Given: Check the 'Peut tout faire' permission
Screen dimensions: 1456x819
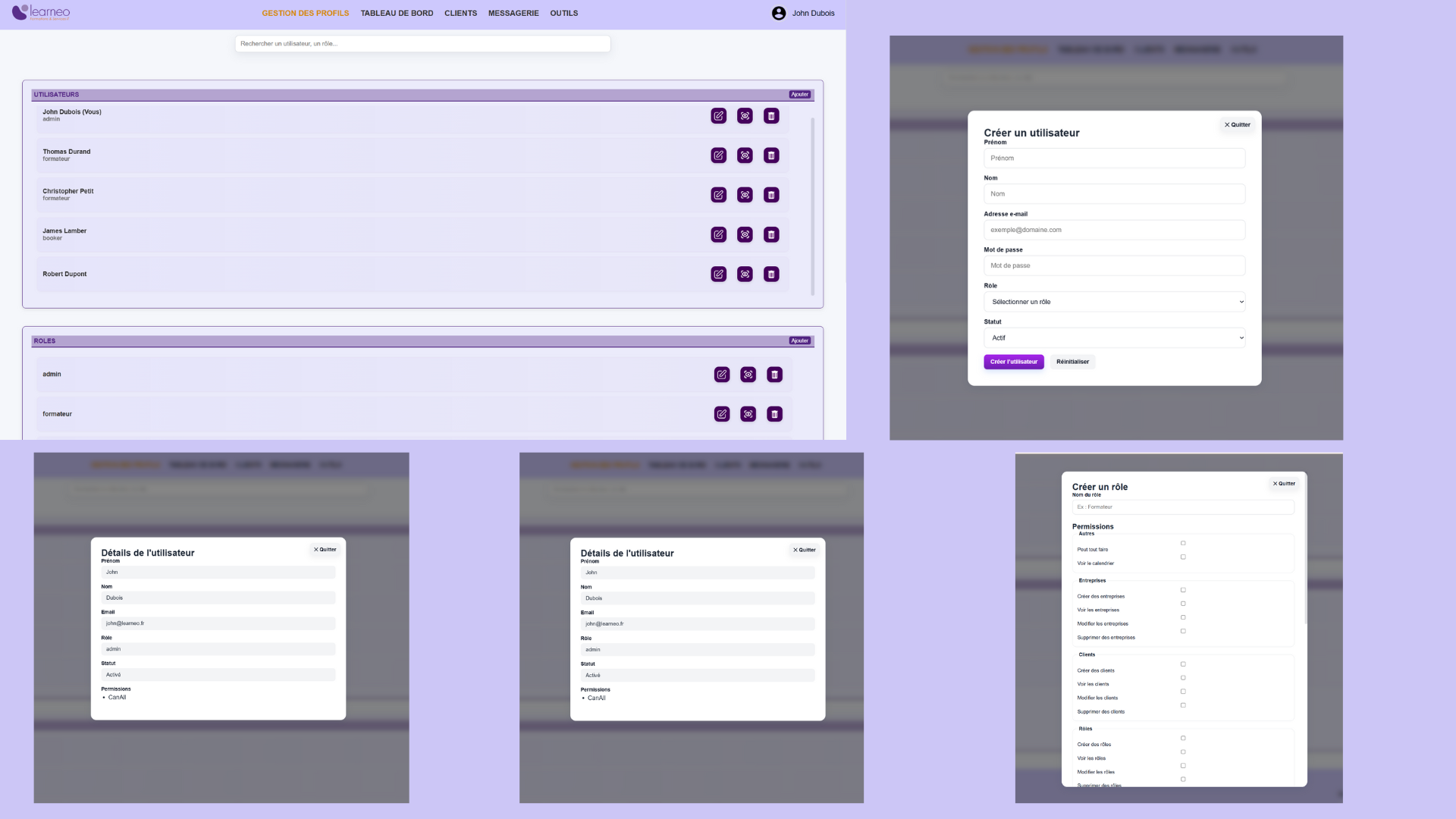Looking at the screenshot, I should click(x=1183, y=543).
